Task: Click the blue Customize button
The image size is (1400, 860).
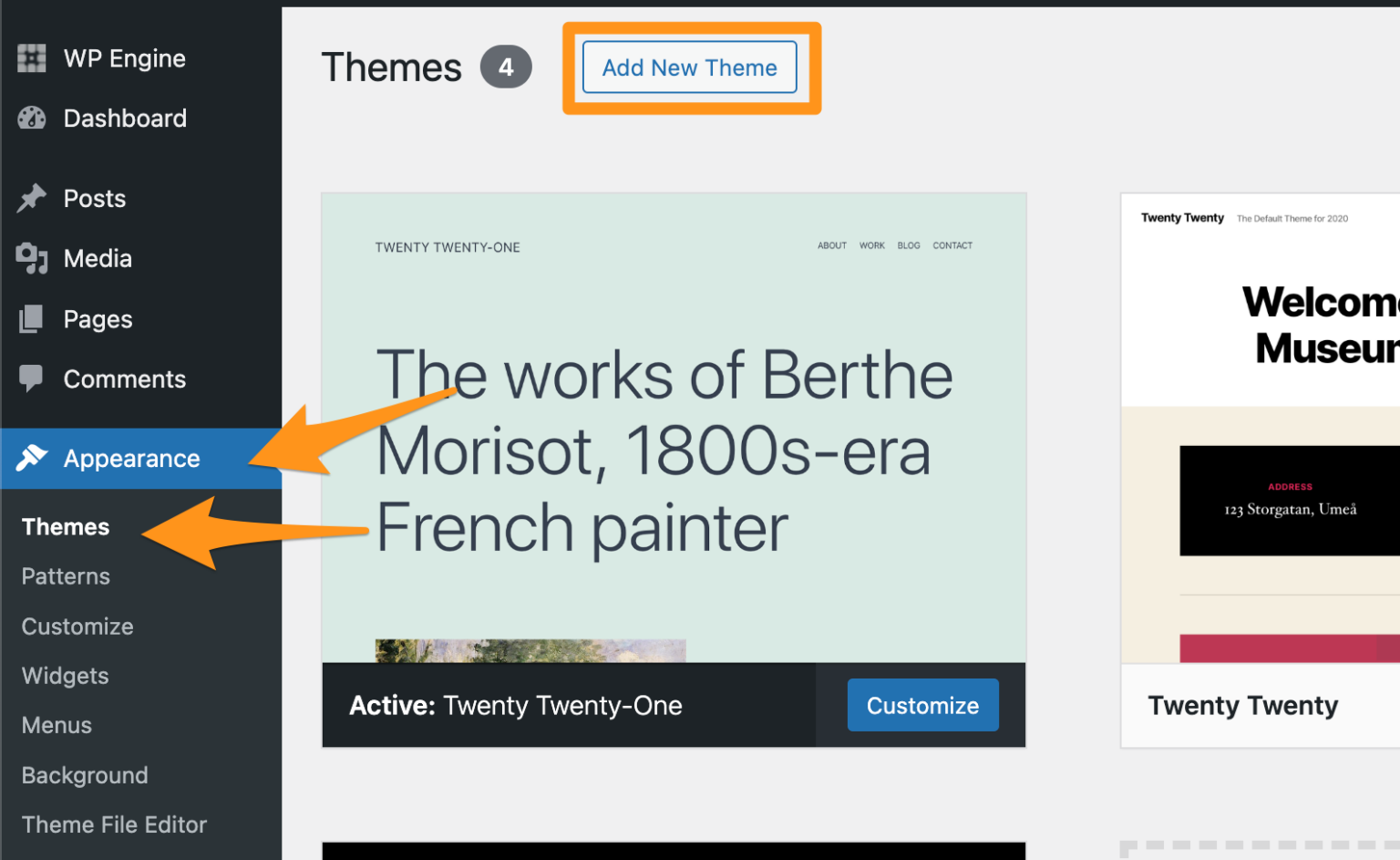Action: [x=922, y=705]
